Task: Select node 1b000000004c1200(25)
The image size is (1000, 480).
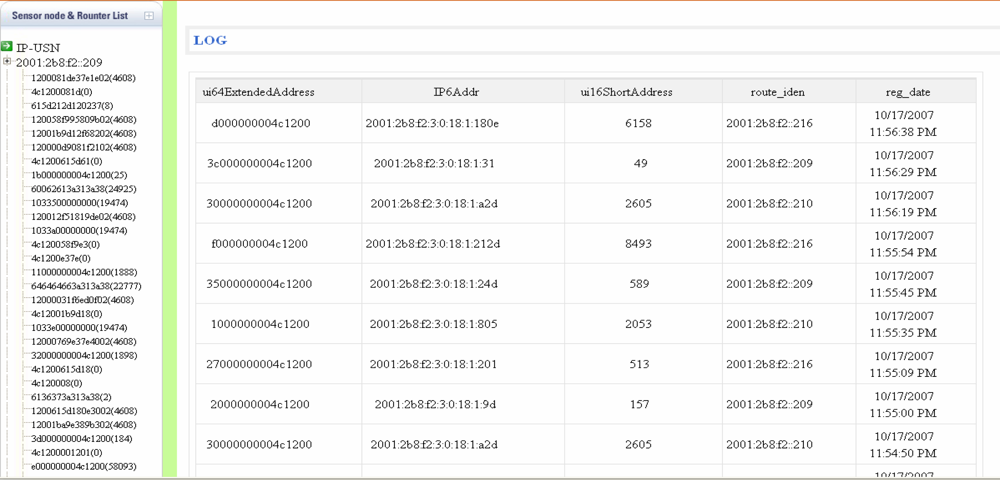Action: 80,175
